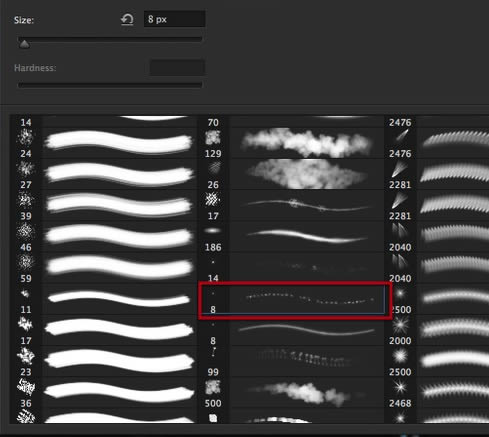Click the disabled Hardness value field
489x437 pixels.
point(177,68)
